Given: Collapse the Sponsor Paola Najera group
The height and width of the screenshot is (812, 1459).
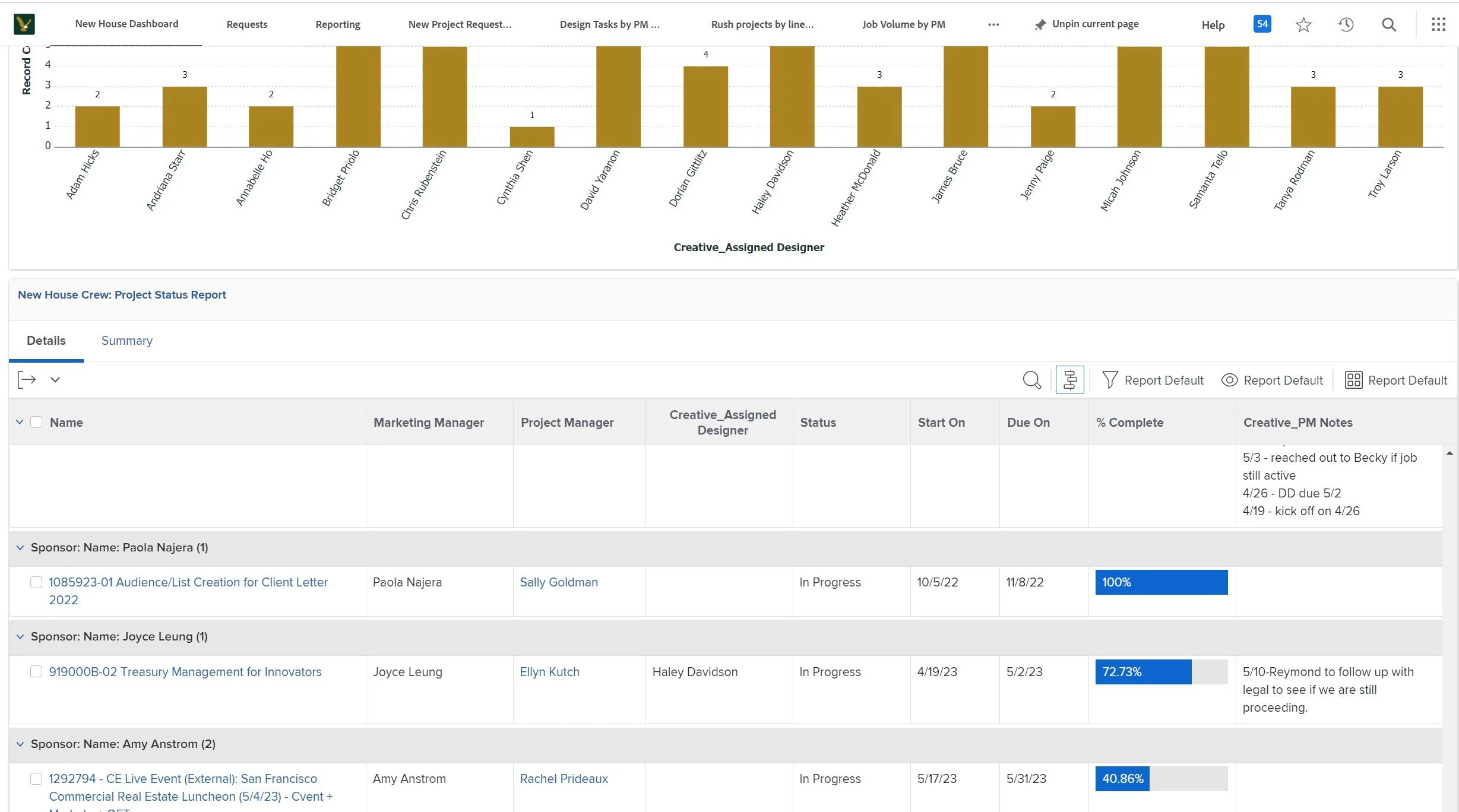Looking at the screenshot, I should click(20, 547).
